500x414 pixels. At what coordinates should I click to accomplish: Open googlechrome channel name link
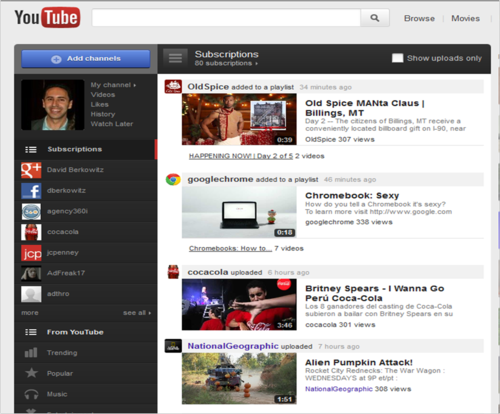click(220, 179)
